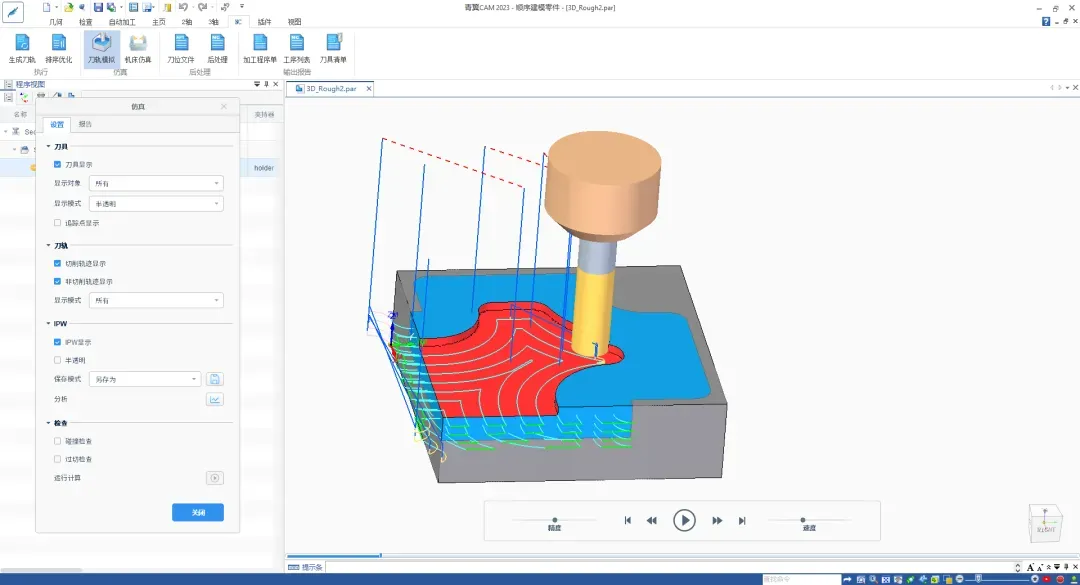The width and height of the screenshot is (1080, 585).
Task: Click the view orientation cube in viewport
Action: point(1045,523)
